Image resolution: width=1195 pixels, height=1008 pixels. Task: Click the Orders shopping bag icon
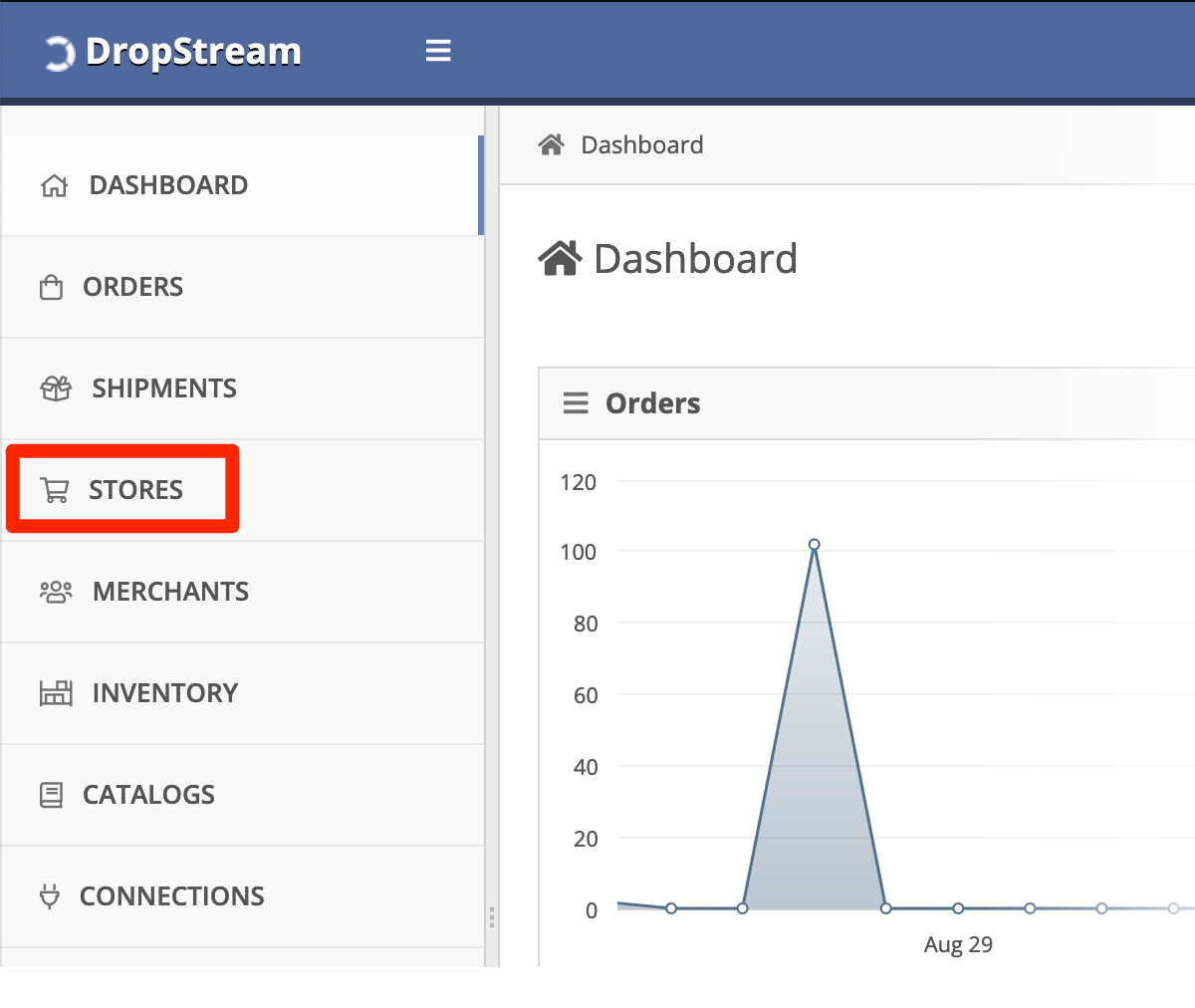51,288
